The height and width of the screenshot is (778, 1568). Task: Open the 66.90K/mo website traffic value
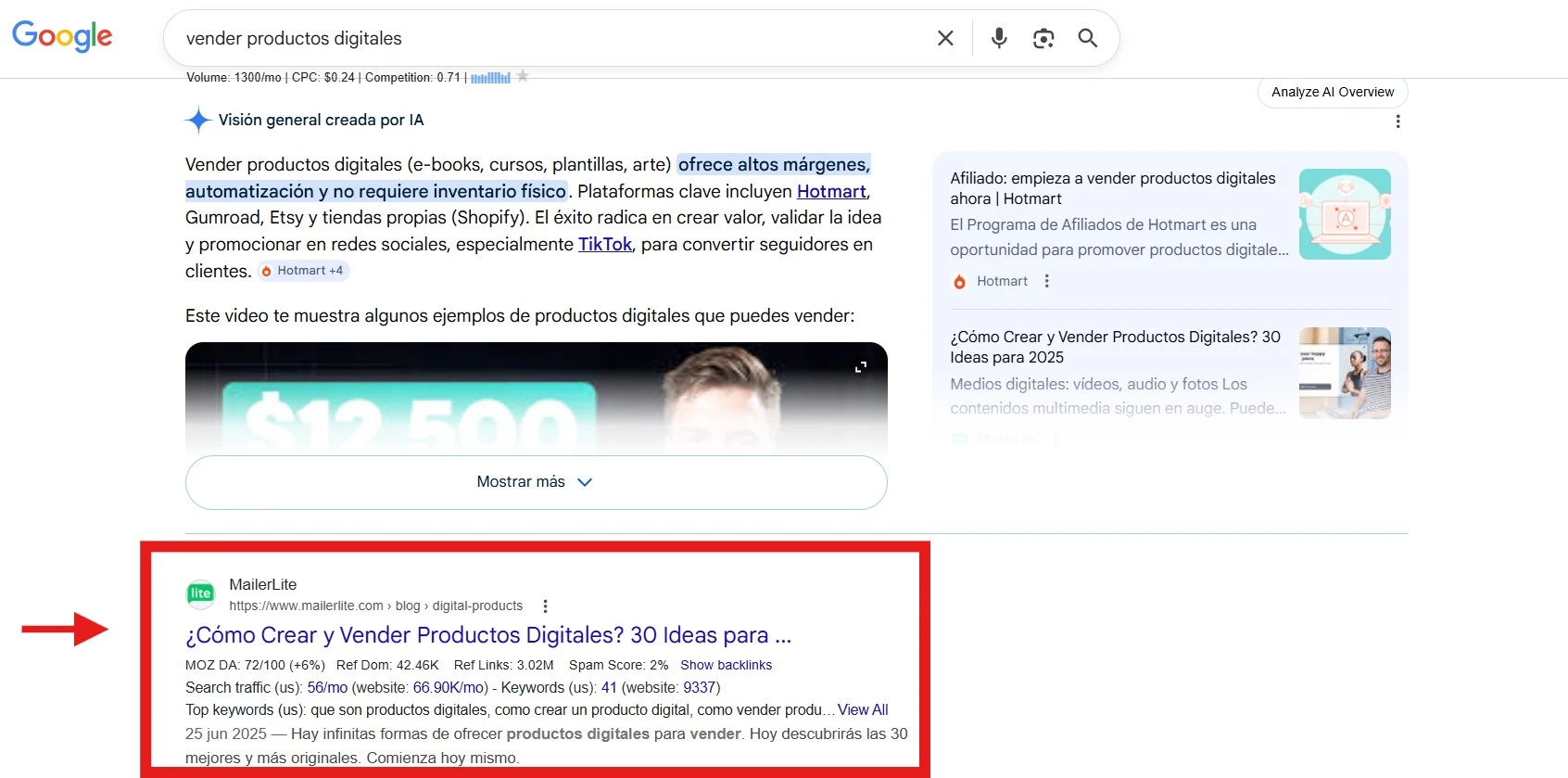click(x=449, y=687)
